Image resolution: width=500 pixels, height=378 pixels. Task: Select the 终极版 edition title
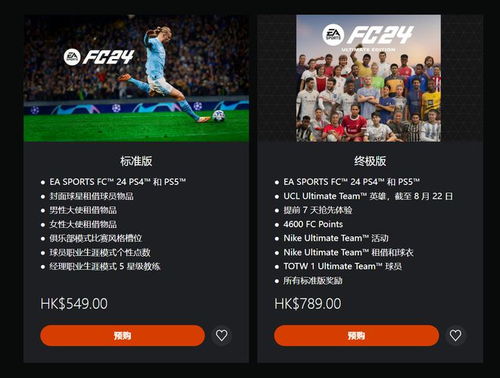coord(370,161)
